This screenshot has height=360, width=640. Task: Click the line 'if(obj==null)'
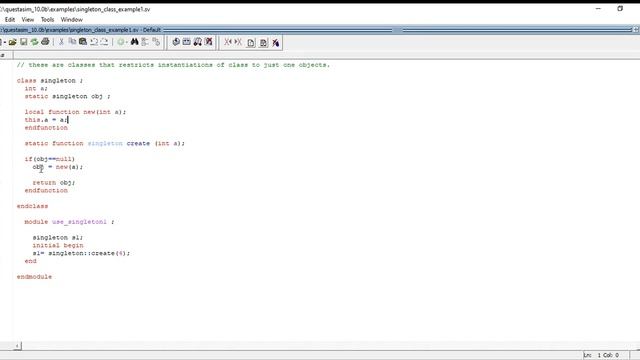(49, 159)
